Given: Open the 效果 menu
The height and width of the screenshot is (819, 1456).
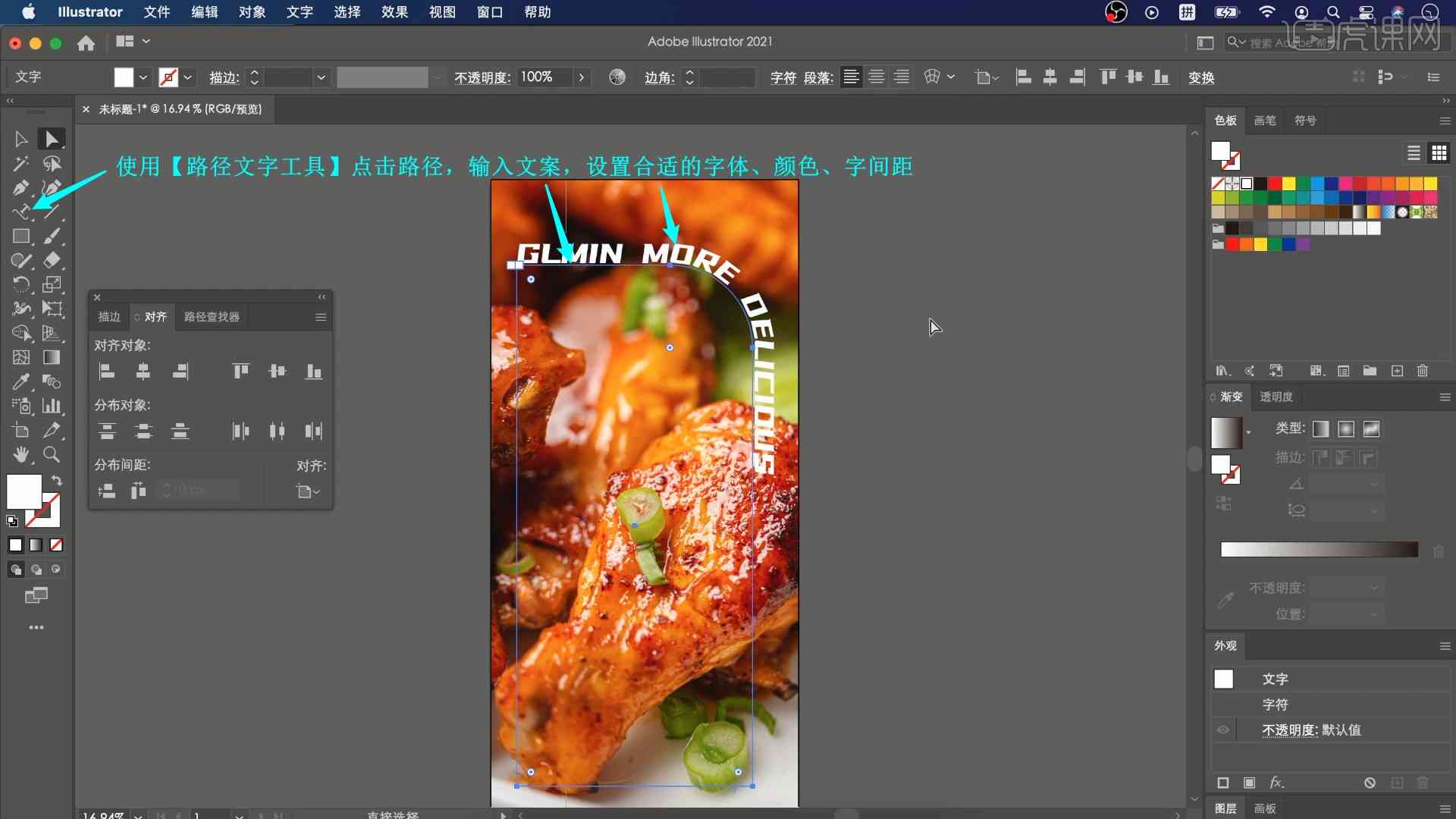Looking at the screenshot, I should tap(394, 12).
